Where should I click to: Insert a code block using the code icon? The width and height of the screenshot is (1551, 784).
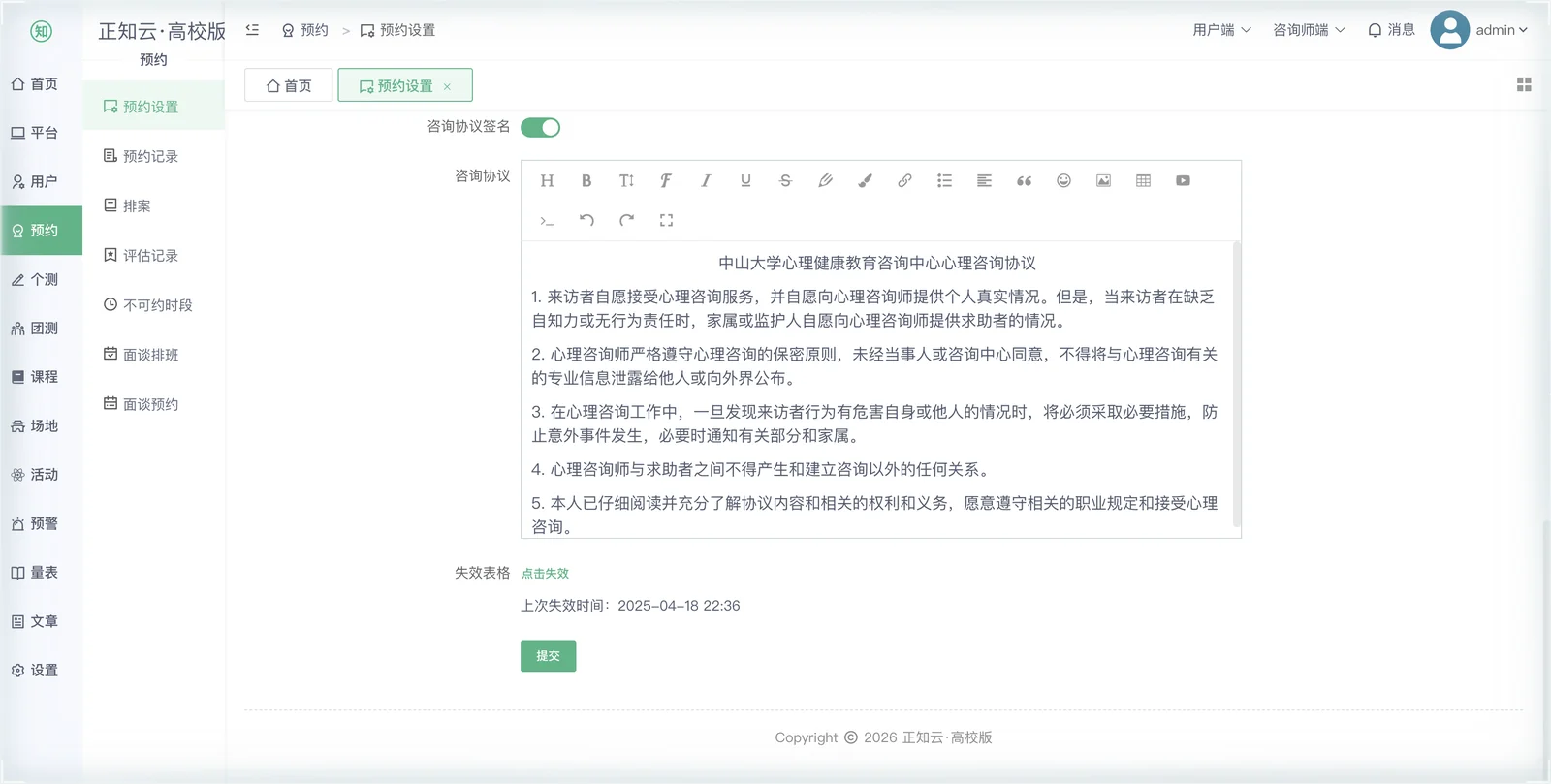(x=547, y=221)
